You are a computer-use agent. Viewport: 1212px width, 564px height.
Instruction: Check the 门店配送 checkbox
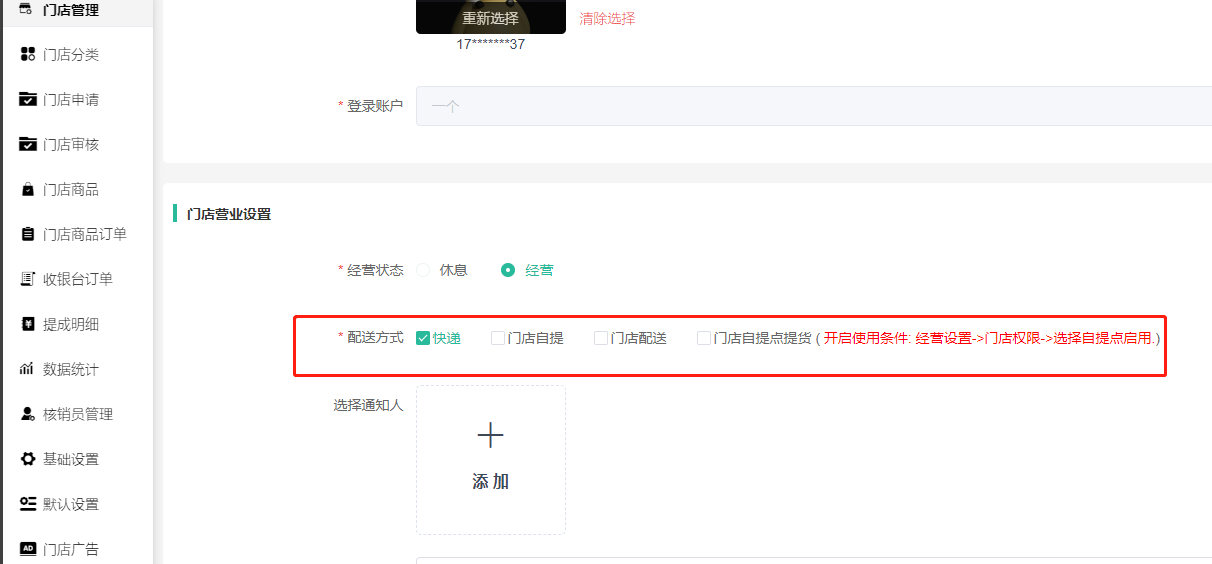pos(601,338)
